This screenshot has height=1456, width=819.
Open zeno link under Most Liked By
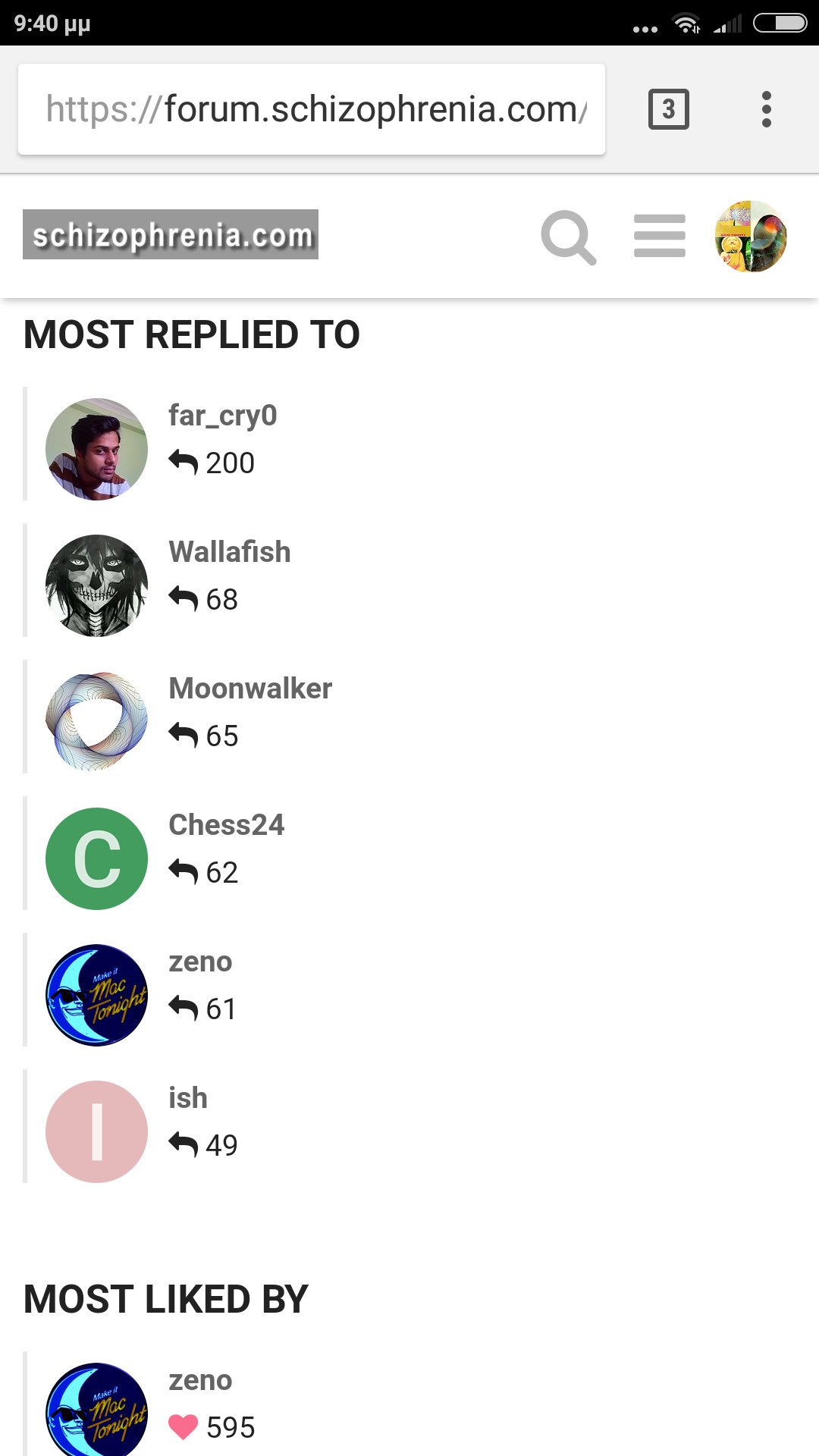coord(200,1380)
